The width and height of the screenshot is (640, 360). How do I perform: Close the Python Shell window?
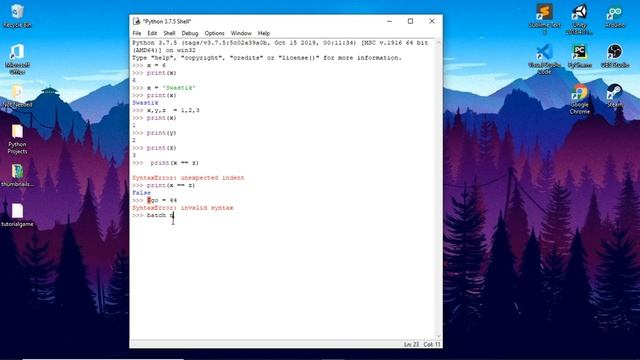click(432, 21)
